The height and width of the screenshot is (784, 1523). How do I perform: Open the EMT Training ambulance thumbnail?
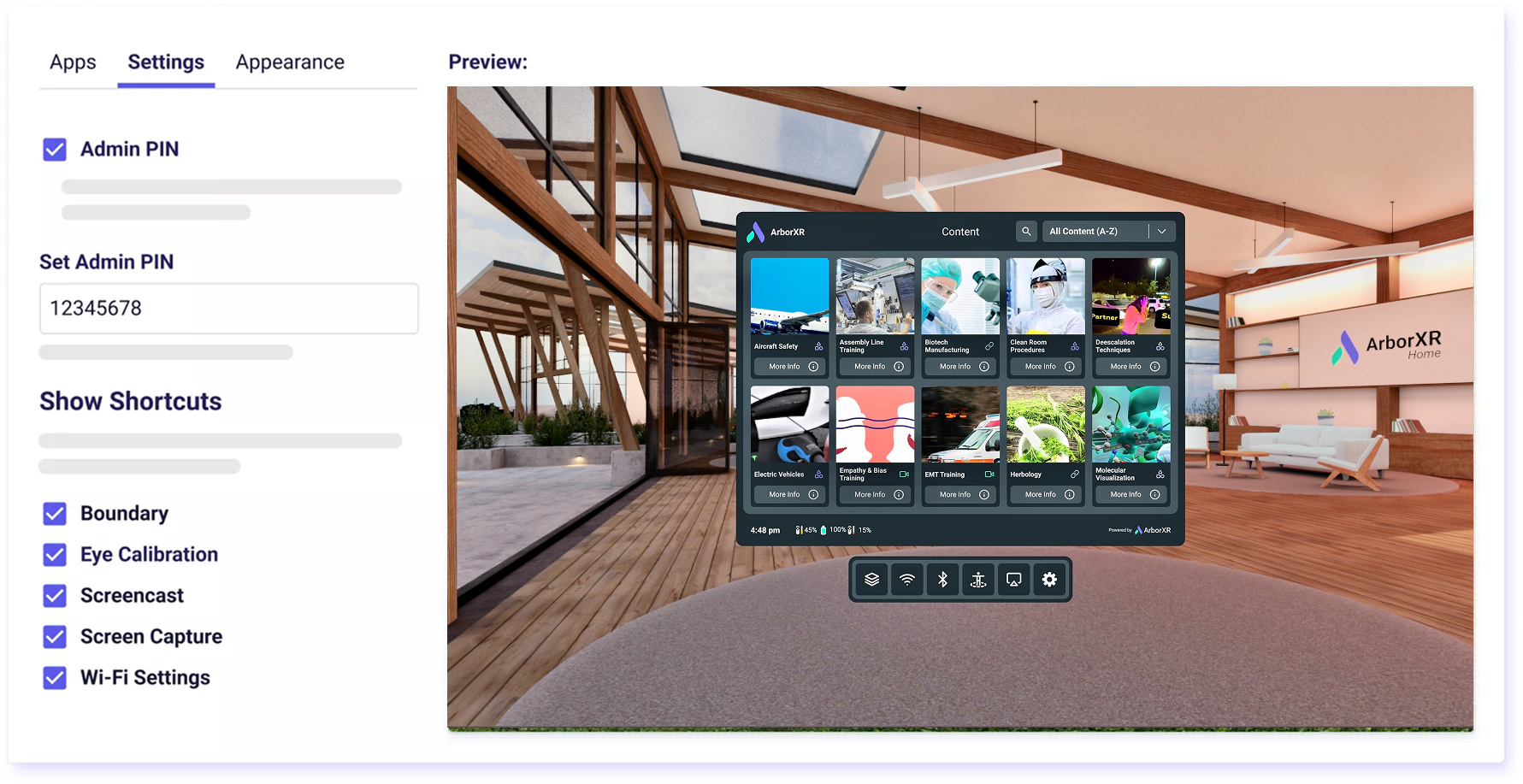coord(961,424)
